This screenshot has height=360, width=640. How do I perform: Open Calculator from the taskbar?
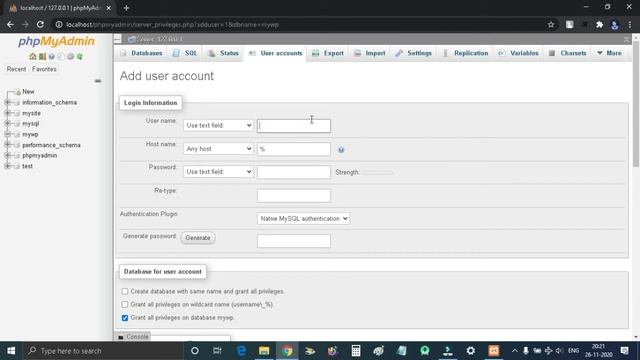[356, 351]
